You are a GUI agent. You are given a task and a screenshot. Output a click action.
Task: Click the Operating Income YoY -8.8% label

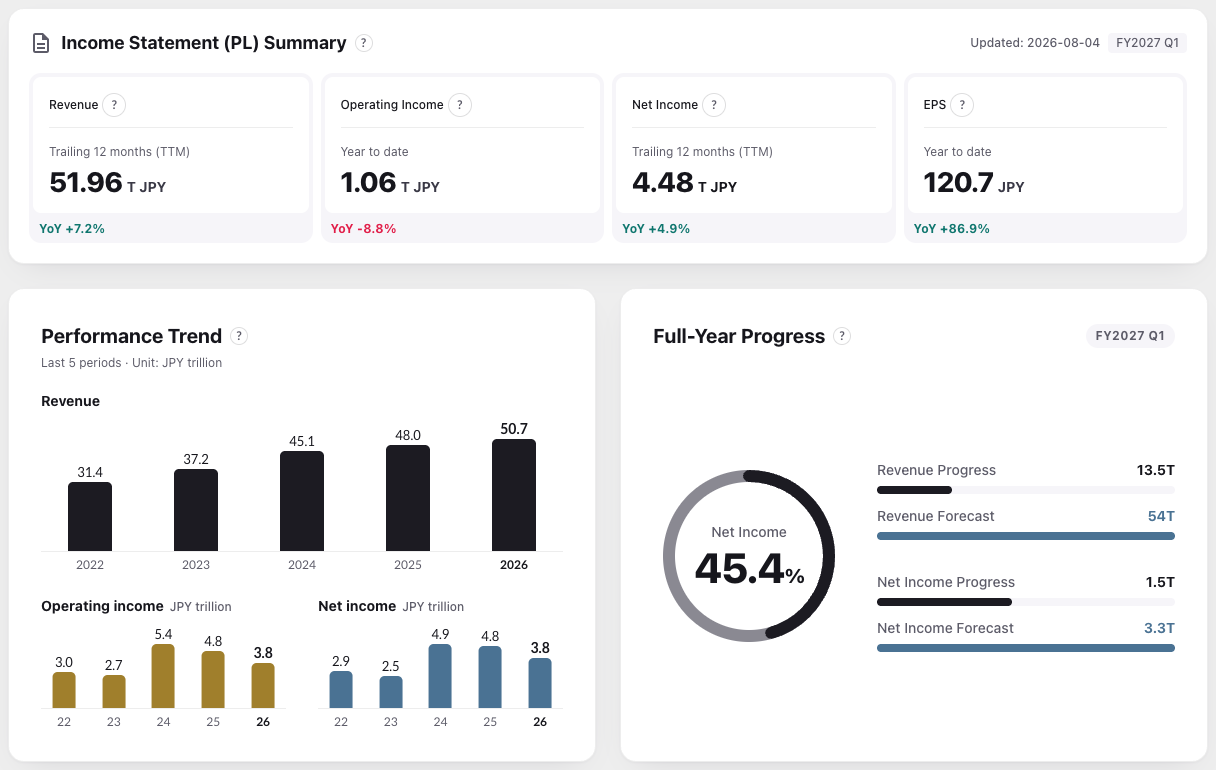coord(363,229)
